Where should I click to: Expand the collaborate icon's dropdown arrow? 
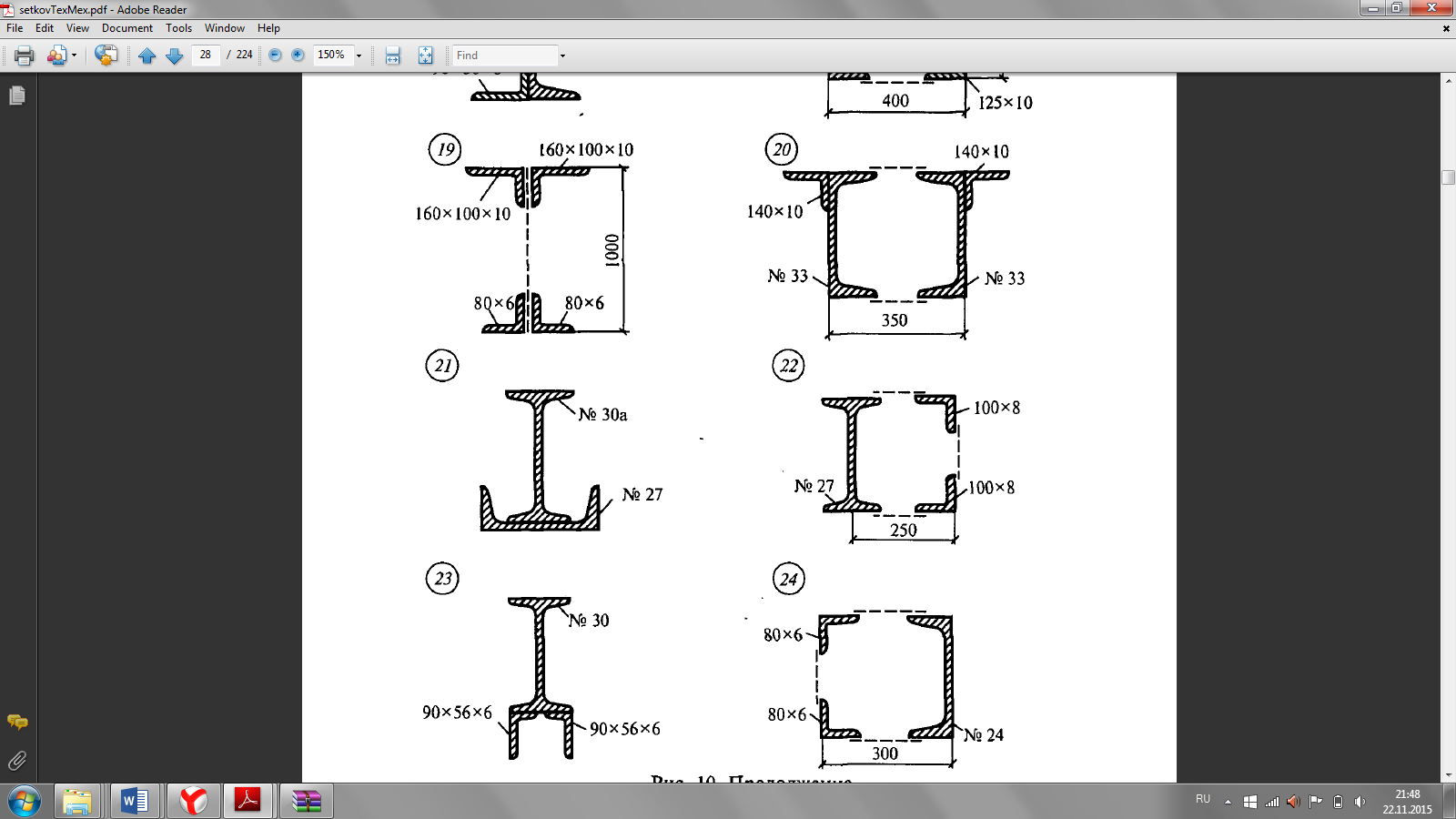click(x=74, y=56)
